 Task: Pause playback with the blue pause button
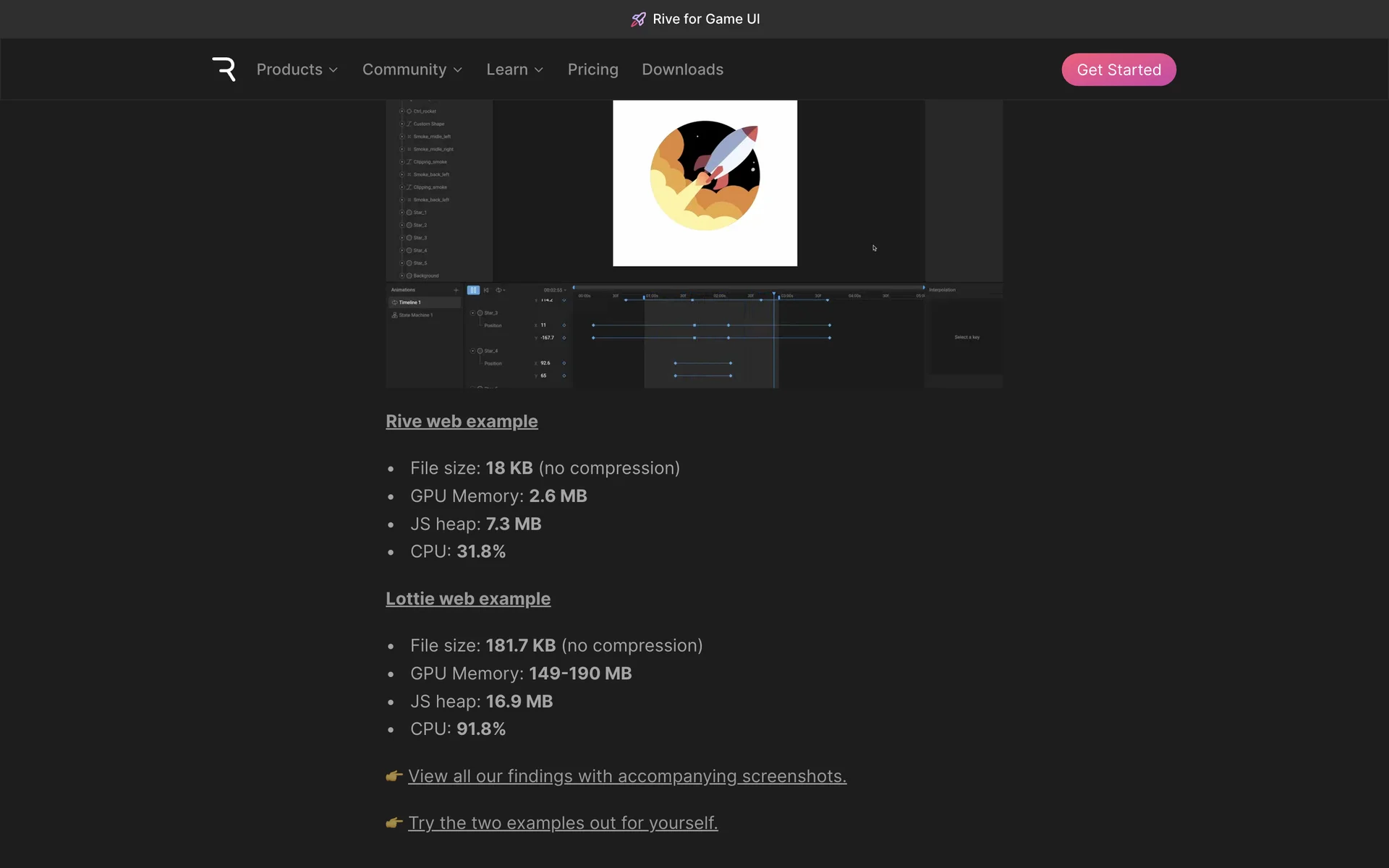473,290
